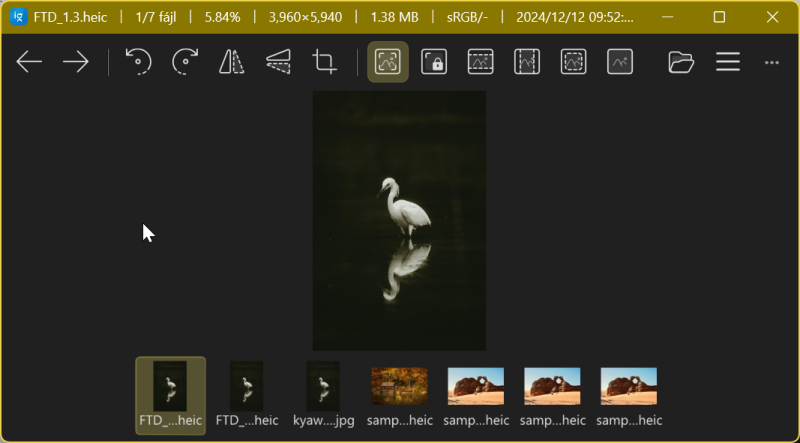Minimize the ImageGlass window
The width and height of the screenshot is (800, 443).
pyautogui.click(x=666, y=17)
